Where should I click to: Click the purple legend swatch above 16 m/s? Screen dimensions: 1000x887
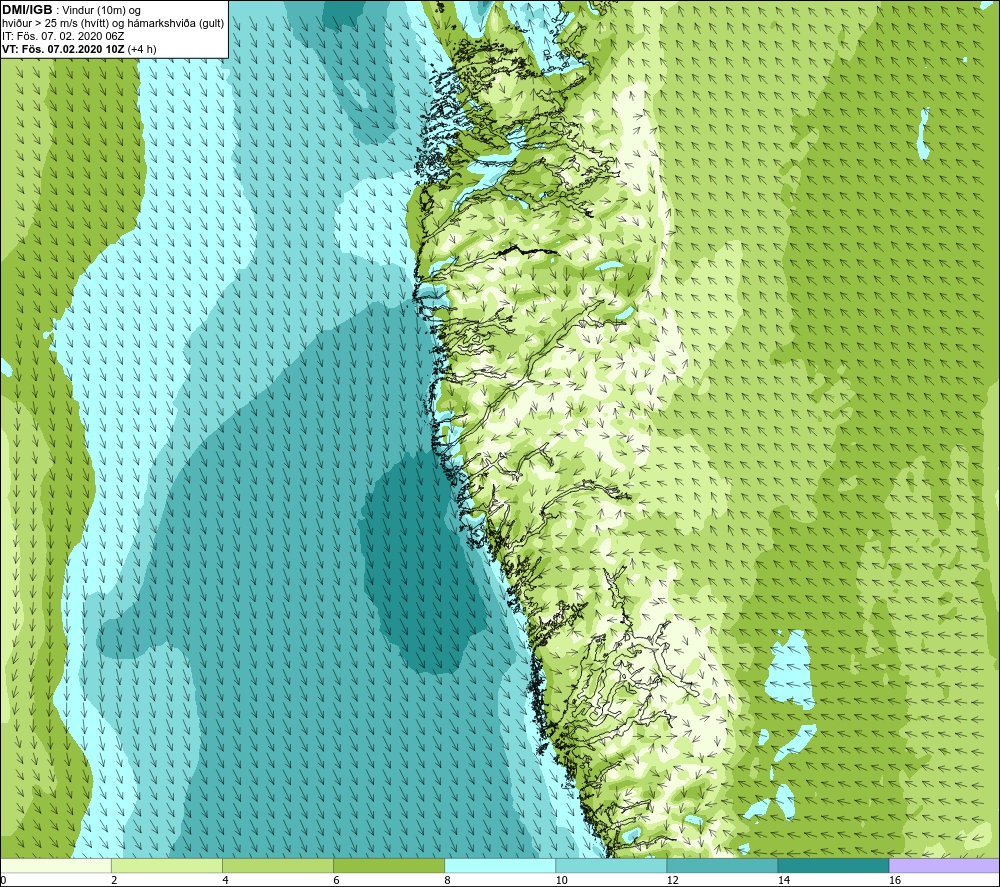(x=944, y=865)
